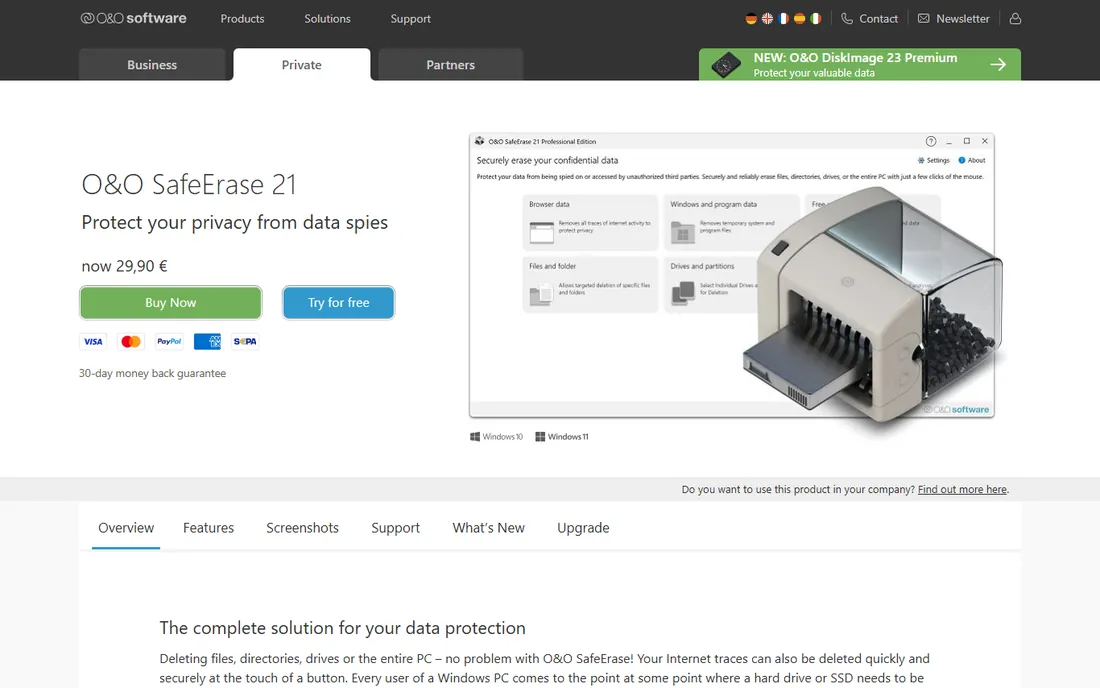Click the price text 'now 29,90 €'
This screenshot has height=688, width=1100.
click(124, 266)
